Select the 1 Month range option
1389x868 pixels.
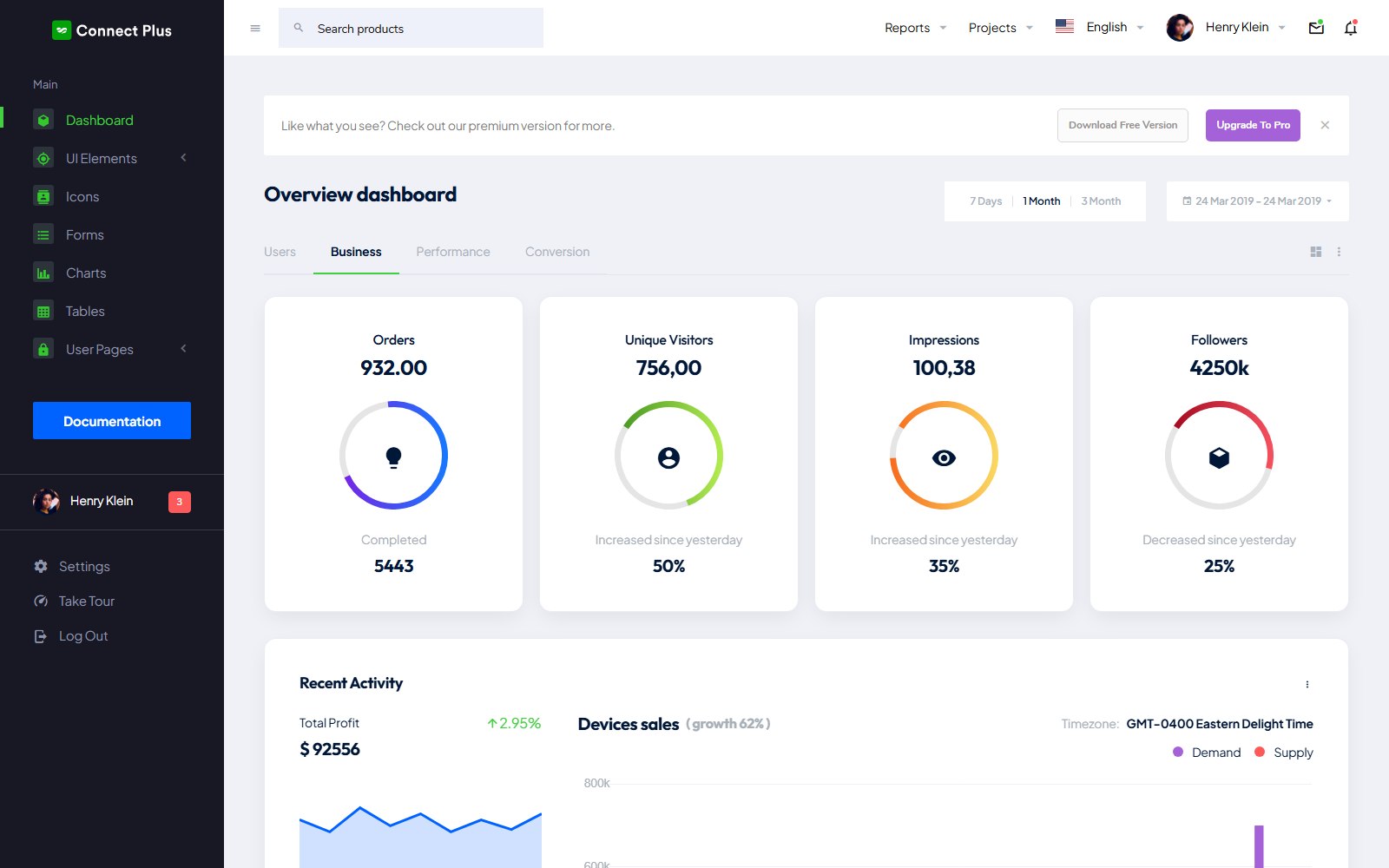tap(1042, 201)
